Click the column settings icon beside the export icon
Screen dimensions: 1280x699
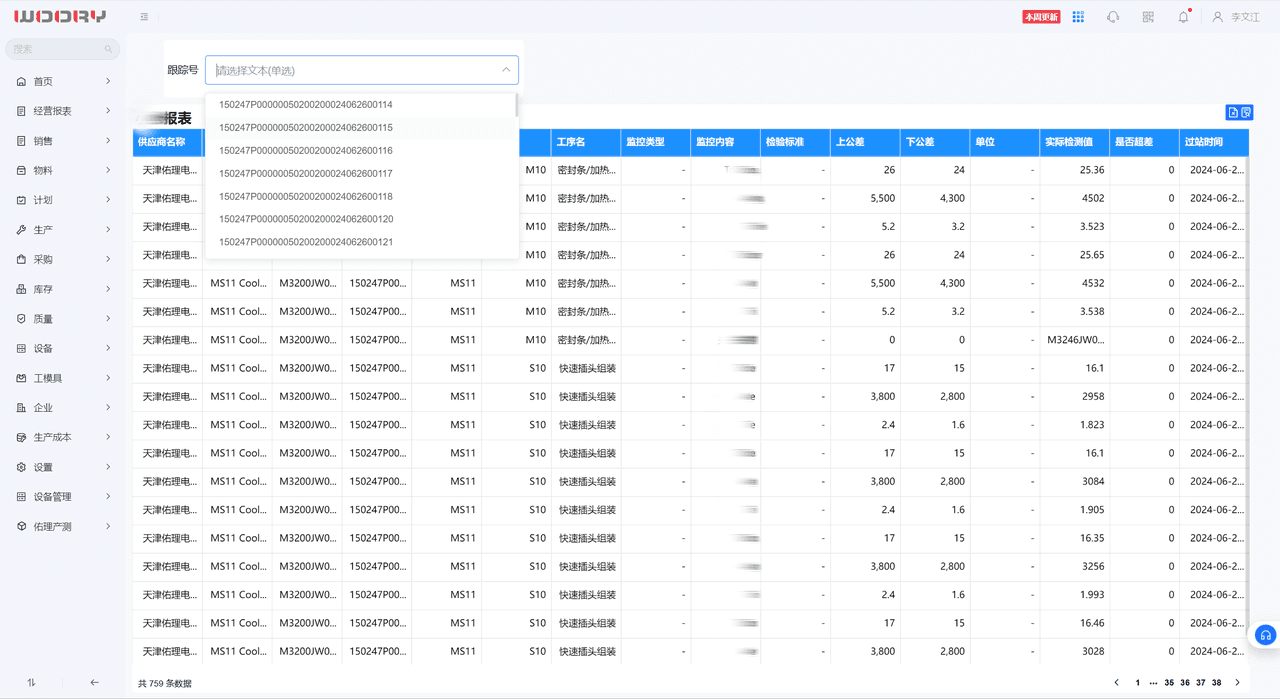pyautogui.click(x=1246, y=113)
